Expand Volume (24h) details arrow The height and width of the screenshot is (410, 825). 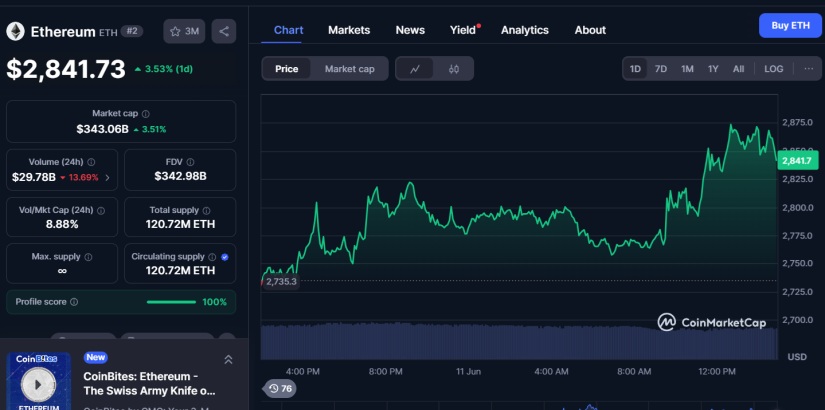[x=108, y=177]
